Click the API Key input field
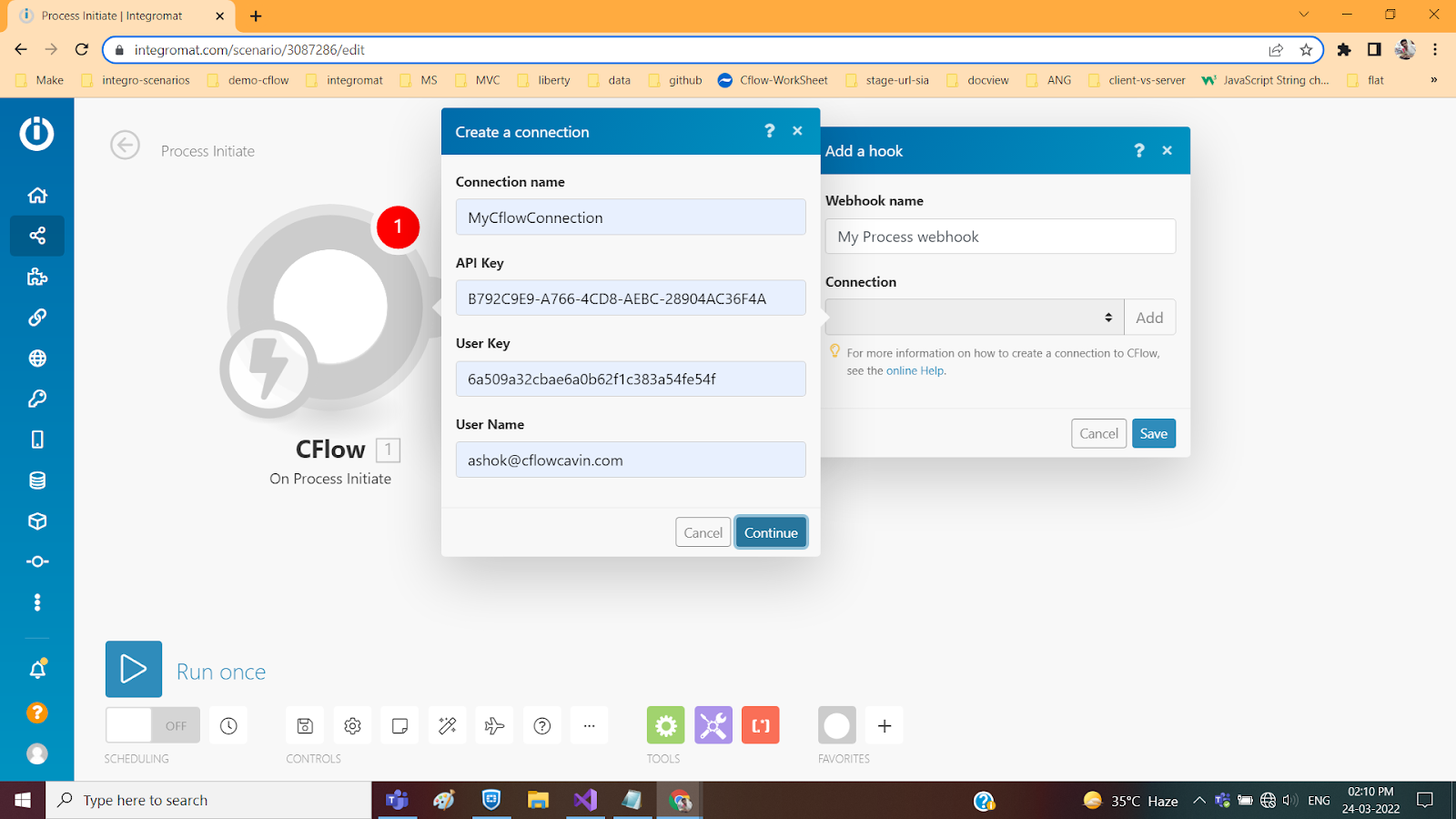 click(x=631, y=298)
